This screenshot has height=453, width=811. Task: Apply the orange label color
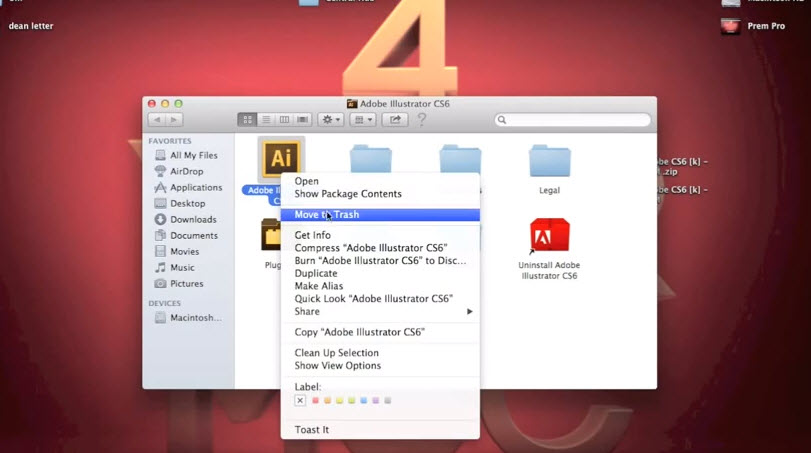click(x=327, y=400)
